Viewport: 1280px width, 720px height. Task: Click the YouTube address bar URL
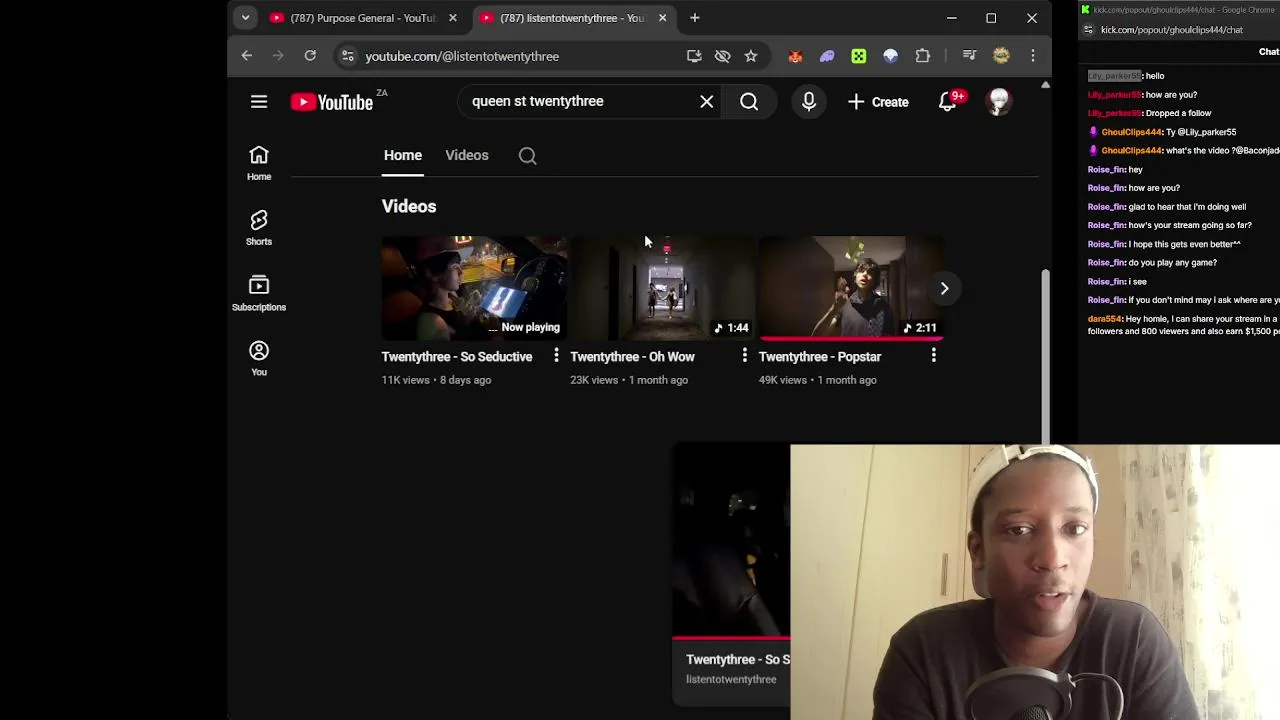[462, 56]
